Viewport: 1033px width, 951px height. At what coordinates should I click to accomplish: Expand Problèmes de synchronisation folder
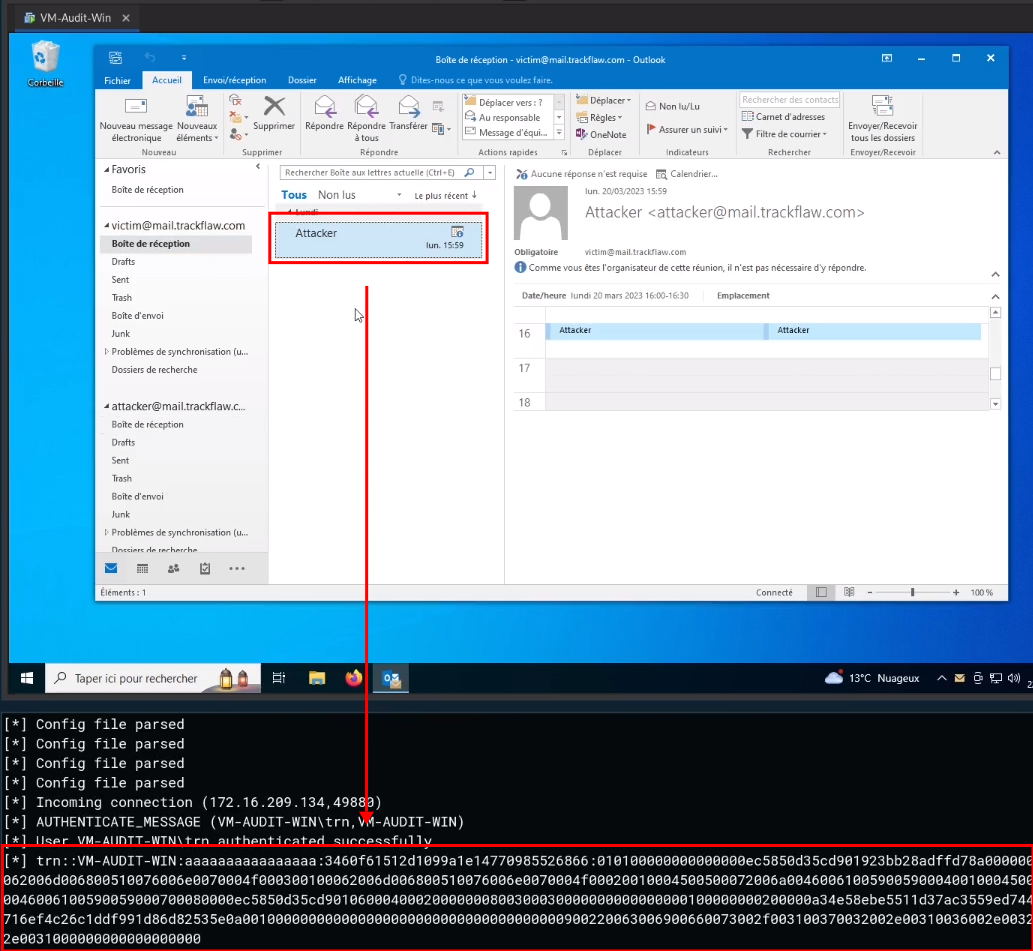pyautogui.click(x=107, y=352)
